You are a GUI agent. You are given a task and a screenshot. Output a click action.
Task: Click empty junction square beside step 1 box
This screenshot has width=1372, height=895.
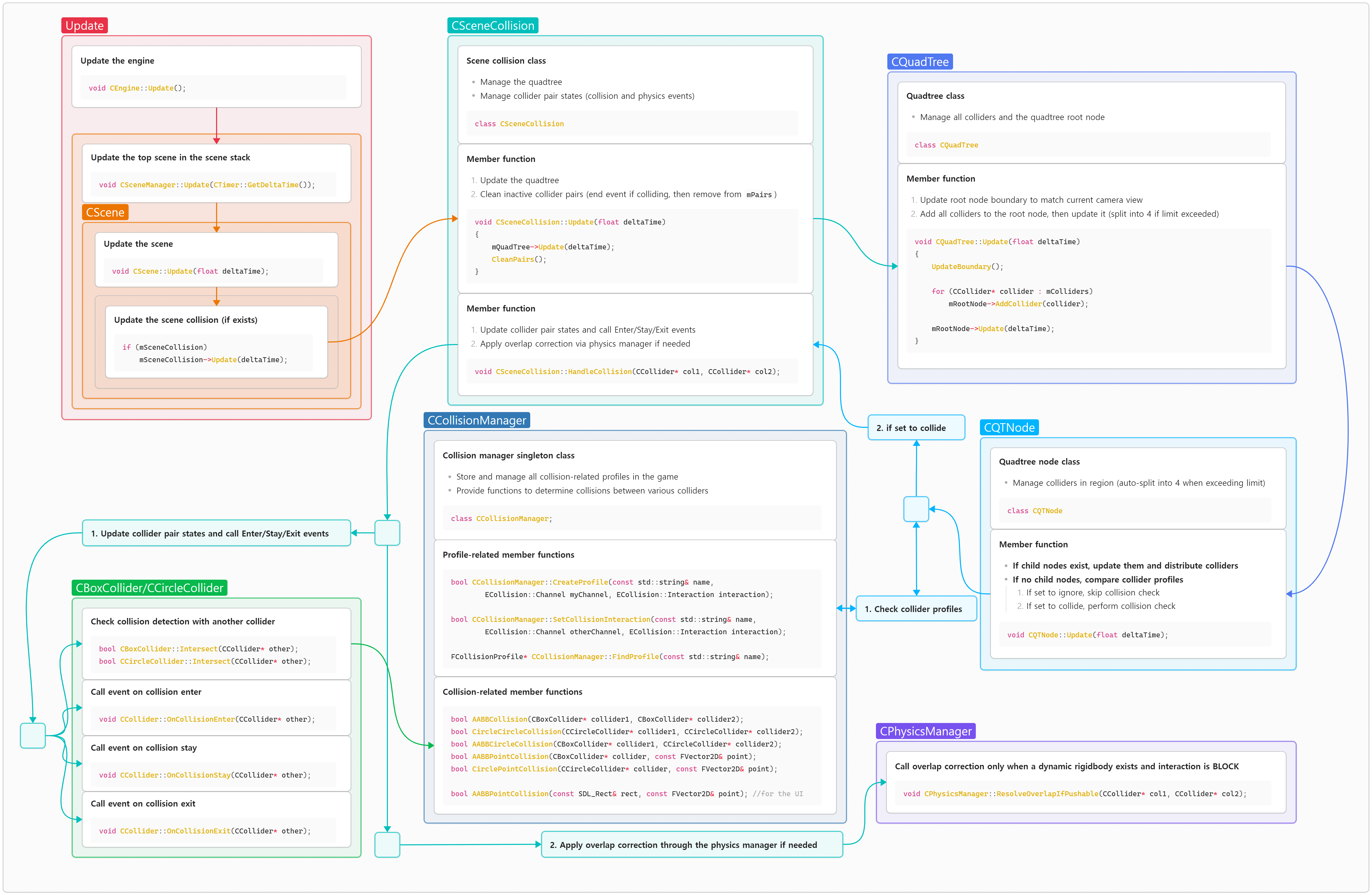(387, 533)
